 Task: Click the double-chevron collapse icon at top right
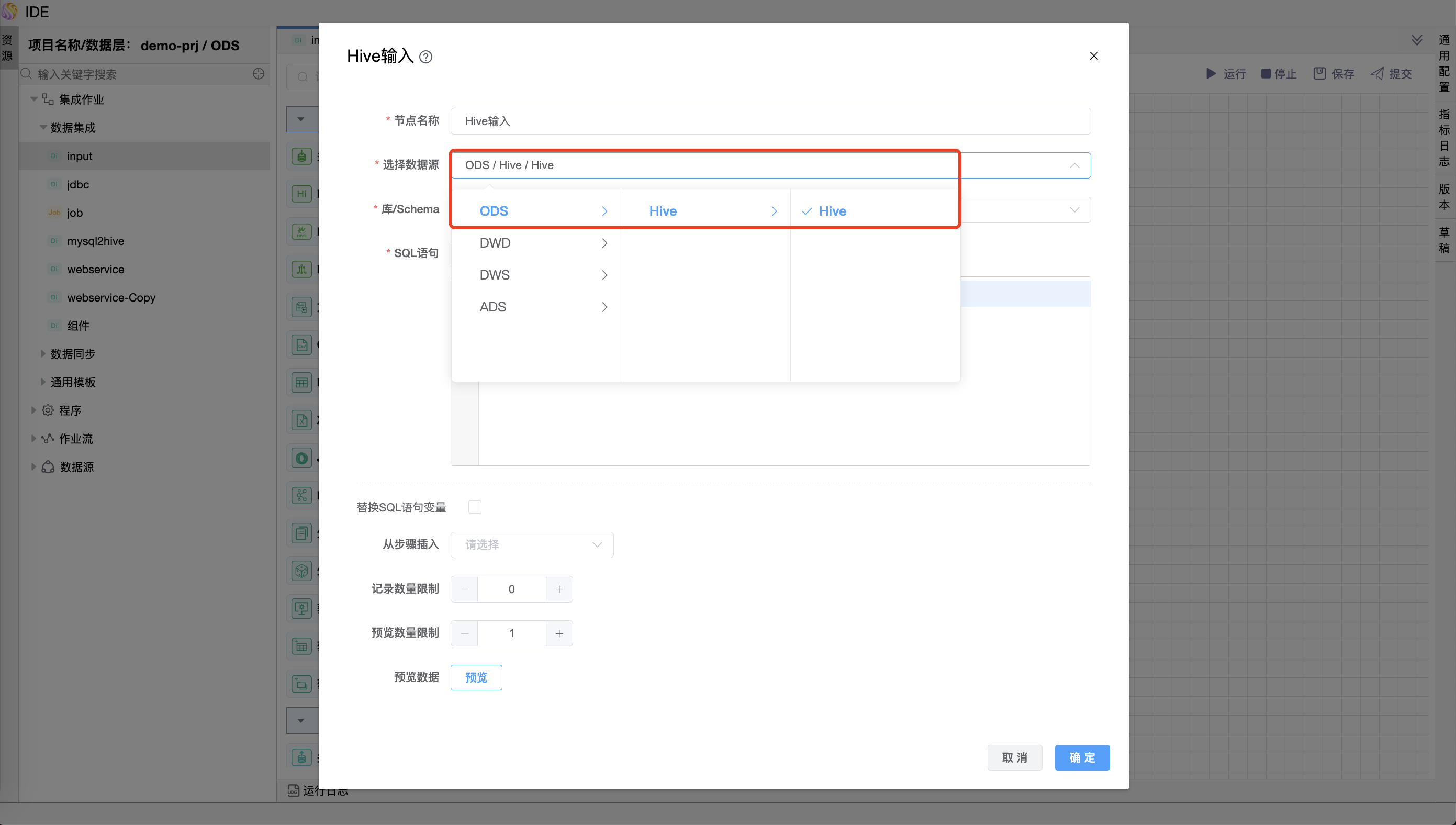[x=1416, y=40]
